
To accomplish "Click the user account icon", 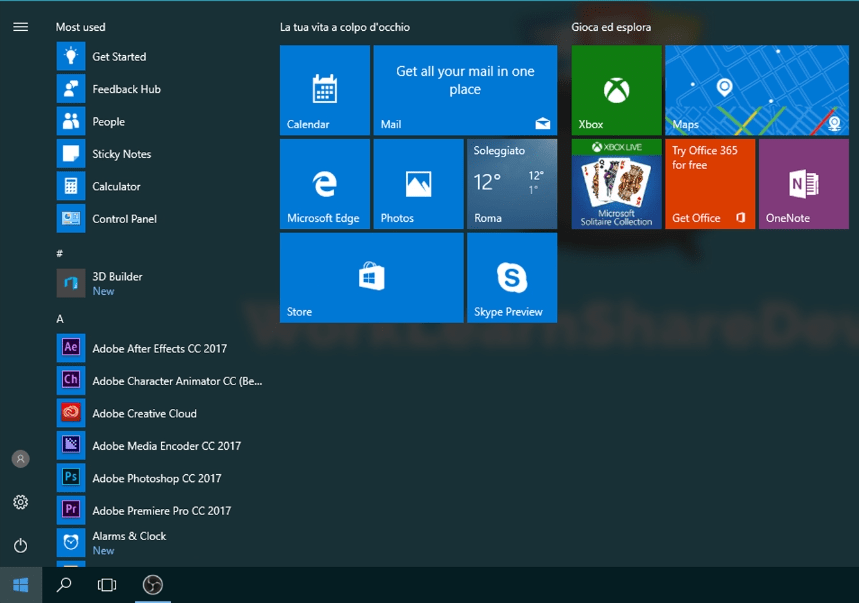I will pyautogui.click(x=20, y=459).
